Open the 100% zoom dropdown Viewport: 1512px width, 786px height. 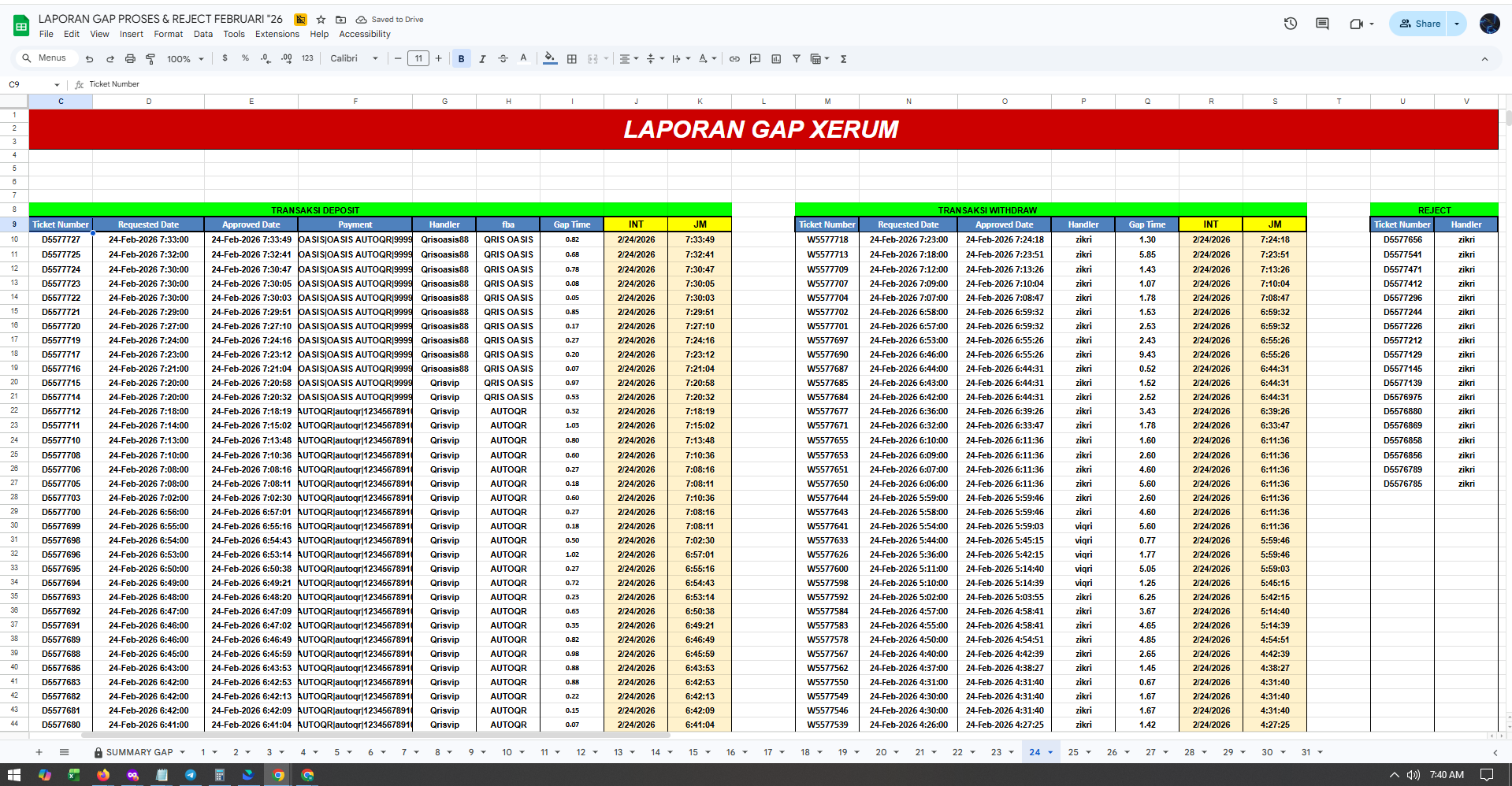[x=185, y=59]
